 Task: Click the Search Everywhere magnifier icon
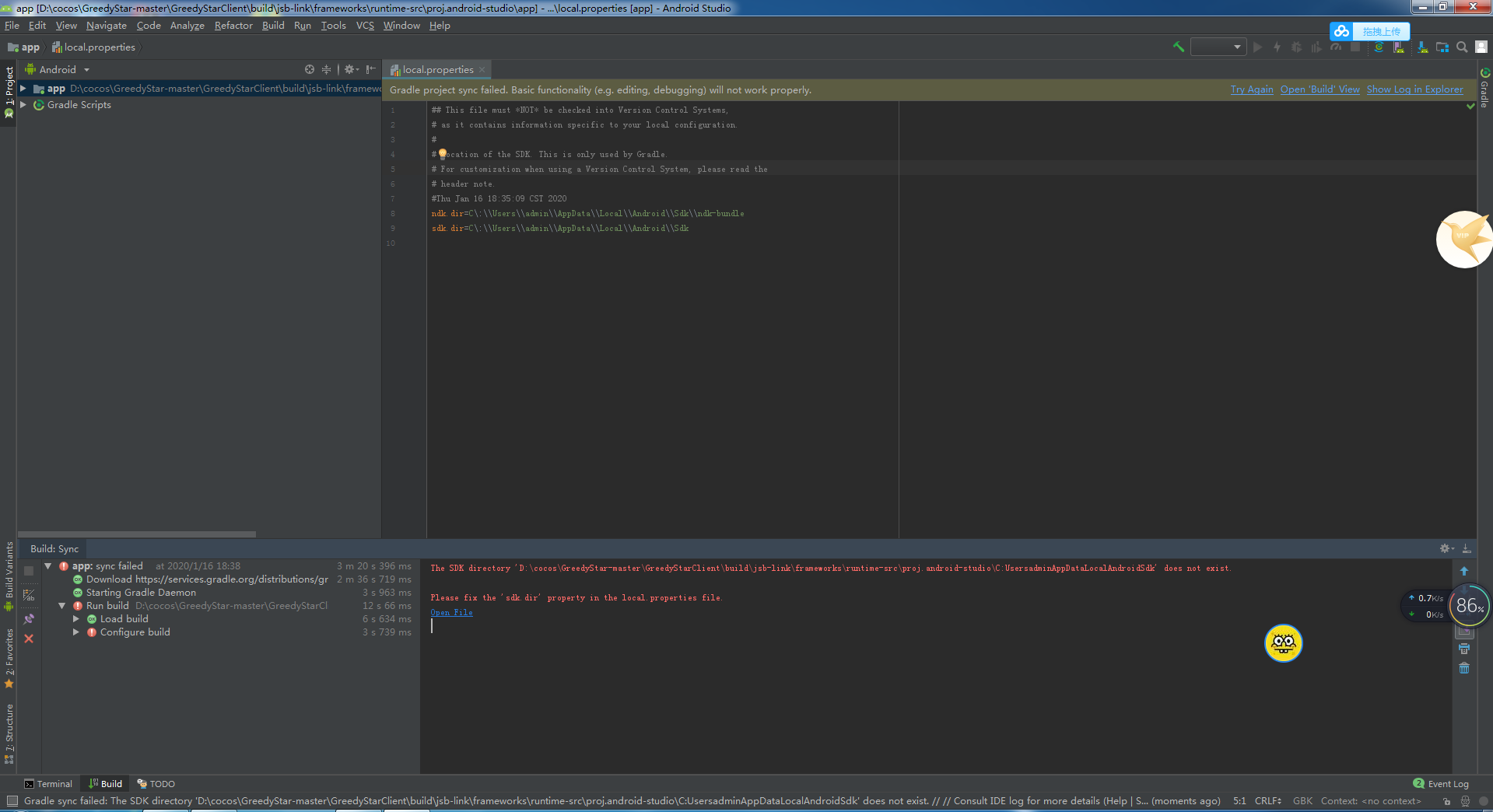[x=1462, y=47]
